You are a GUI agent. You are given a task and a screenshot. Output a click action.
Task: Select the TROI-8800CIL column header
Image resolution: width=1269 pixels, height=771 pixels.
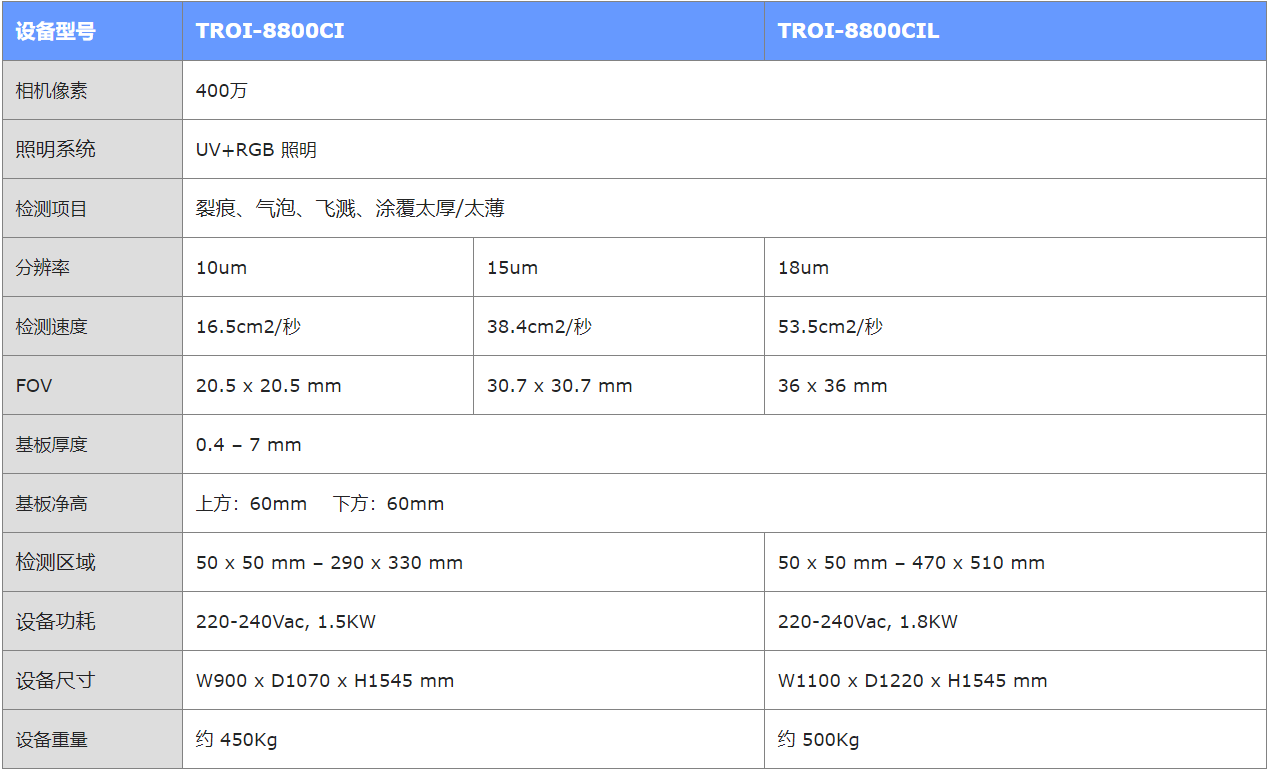click(1015, 31)
